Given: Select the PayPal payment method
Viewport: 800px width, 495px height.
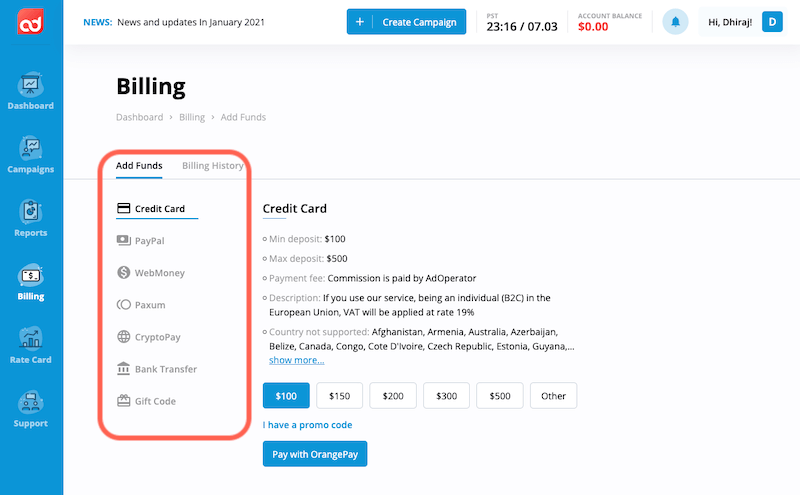Looking at the screenshot, I should click(x=149, y=241).
